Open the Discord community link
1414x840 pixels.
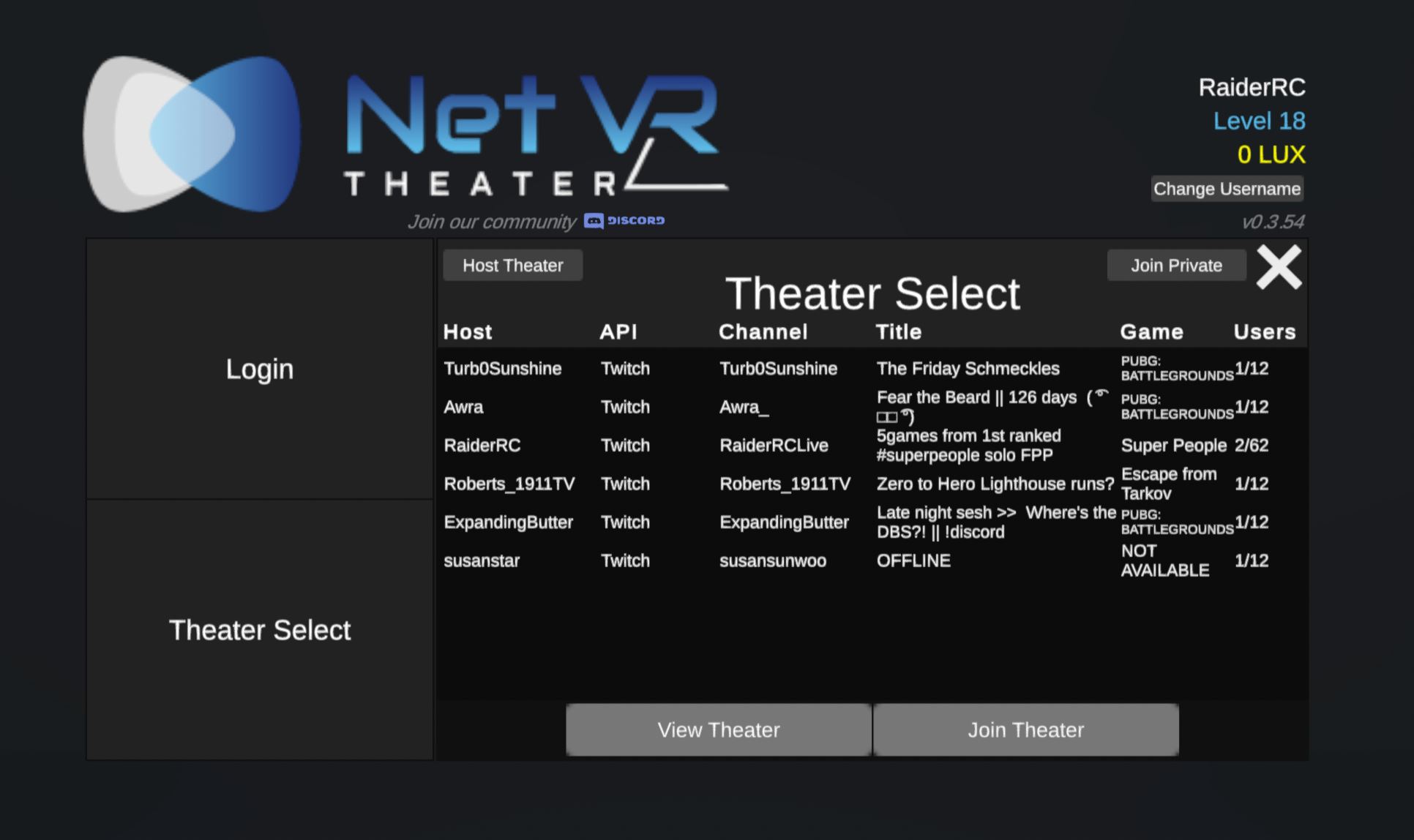tap(624, 220)
